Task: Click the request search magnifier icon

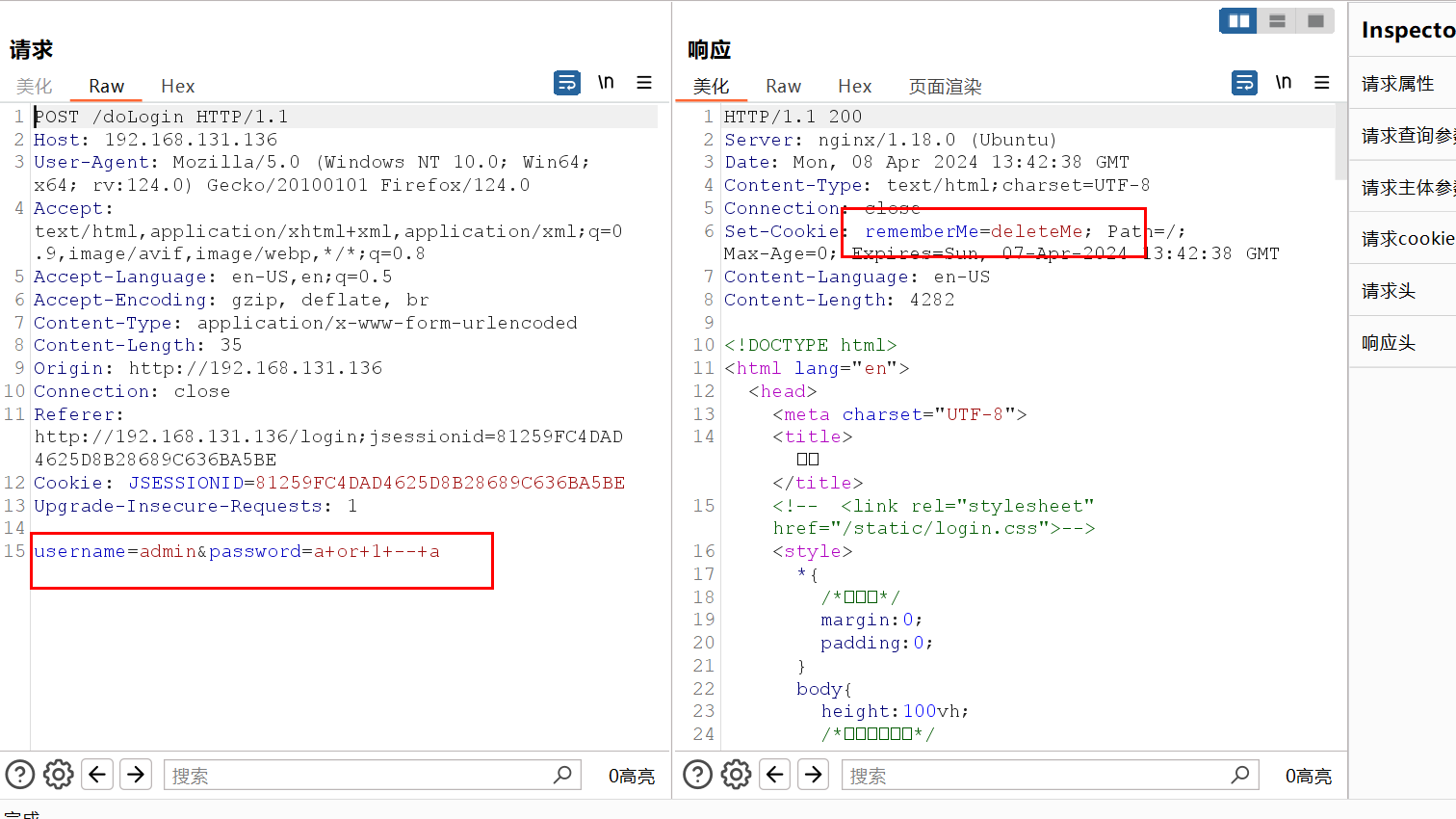Action: [x=562, y=775]
